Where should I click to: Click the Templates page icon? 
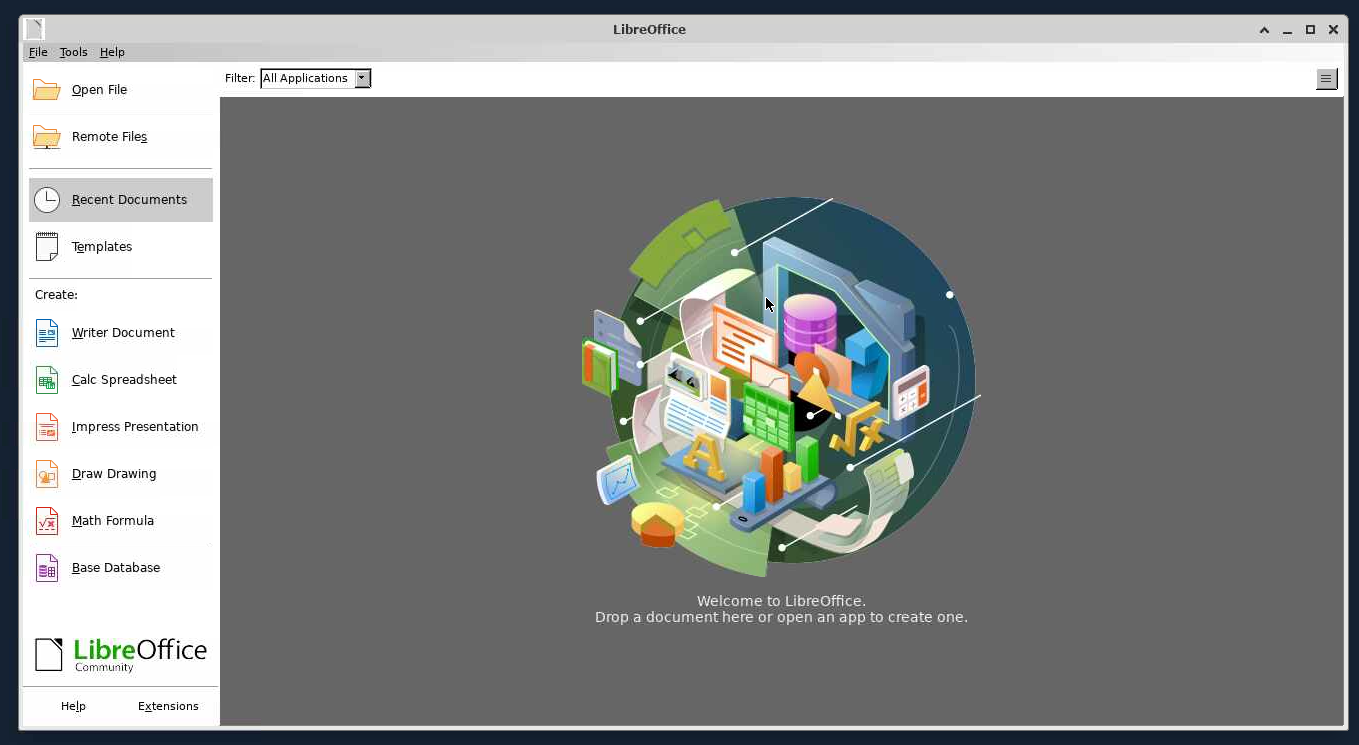(46, 247)
